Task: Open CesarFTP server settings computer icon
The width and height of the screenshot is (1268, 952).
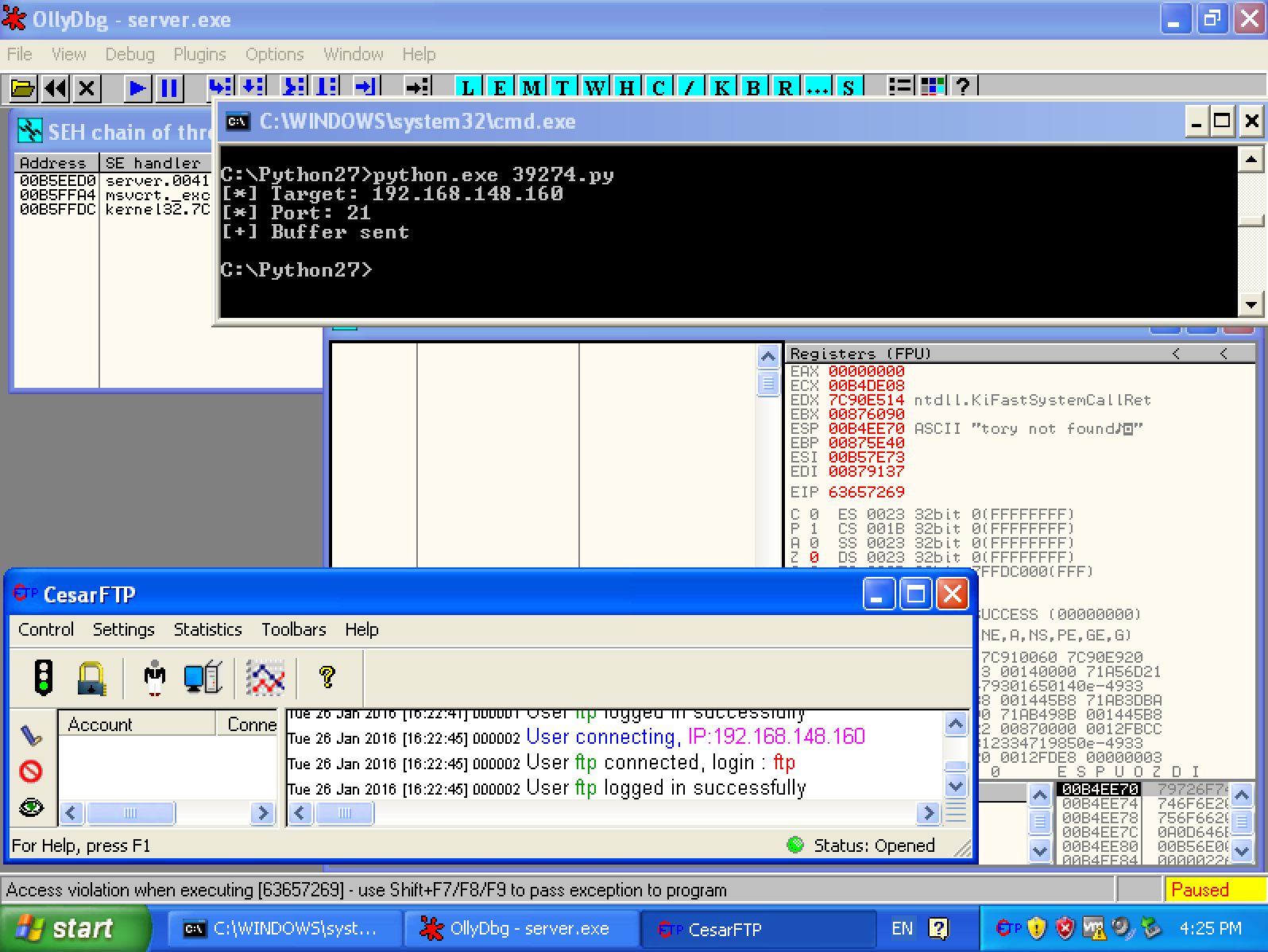Action: (x=203, y=678)
